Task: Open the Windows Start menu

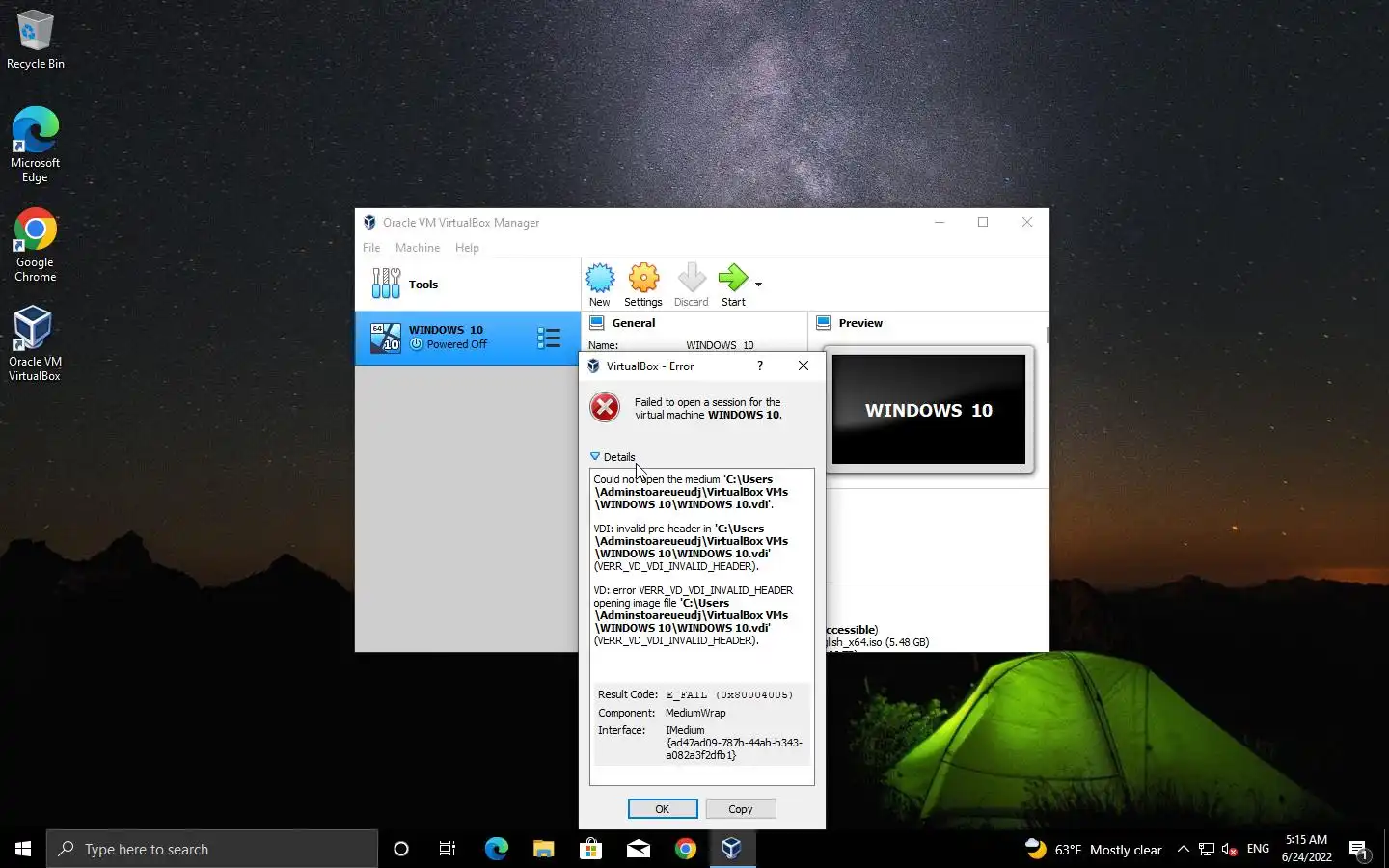Action: [23, 849]
